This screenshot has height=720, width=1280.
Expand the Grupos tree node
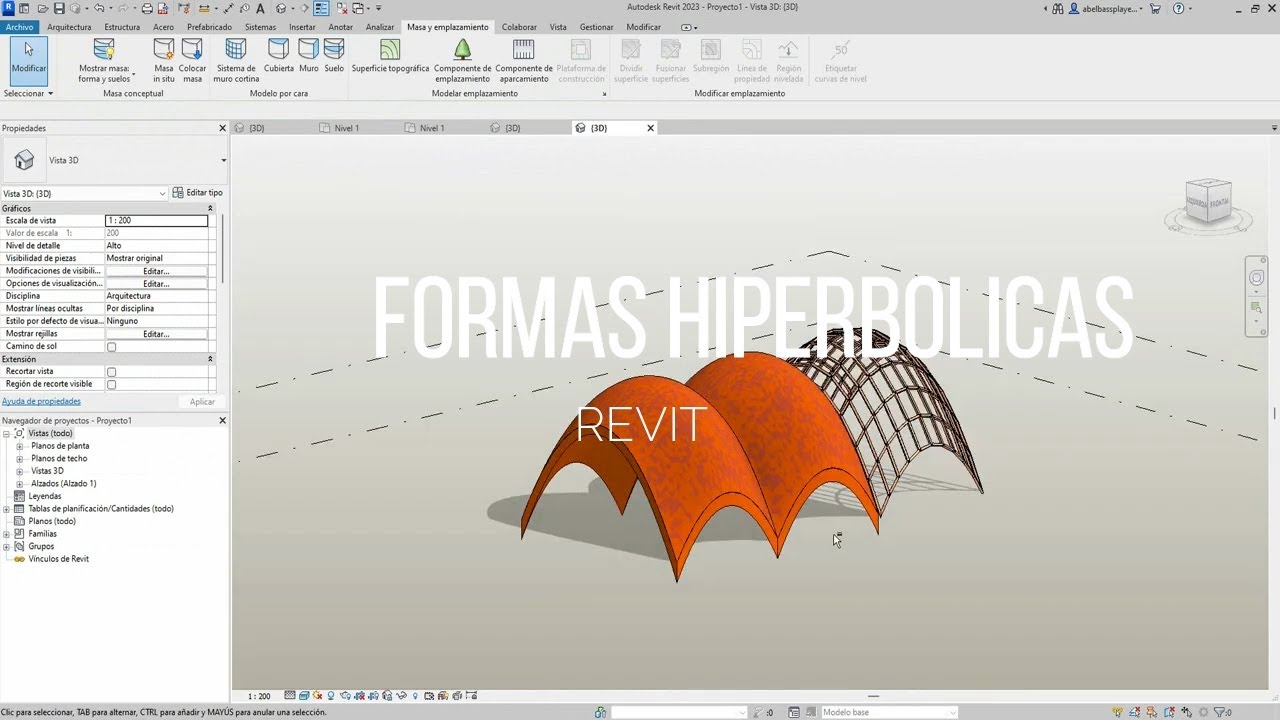[7, 546]
